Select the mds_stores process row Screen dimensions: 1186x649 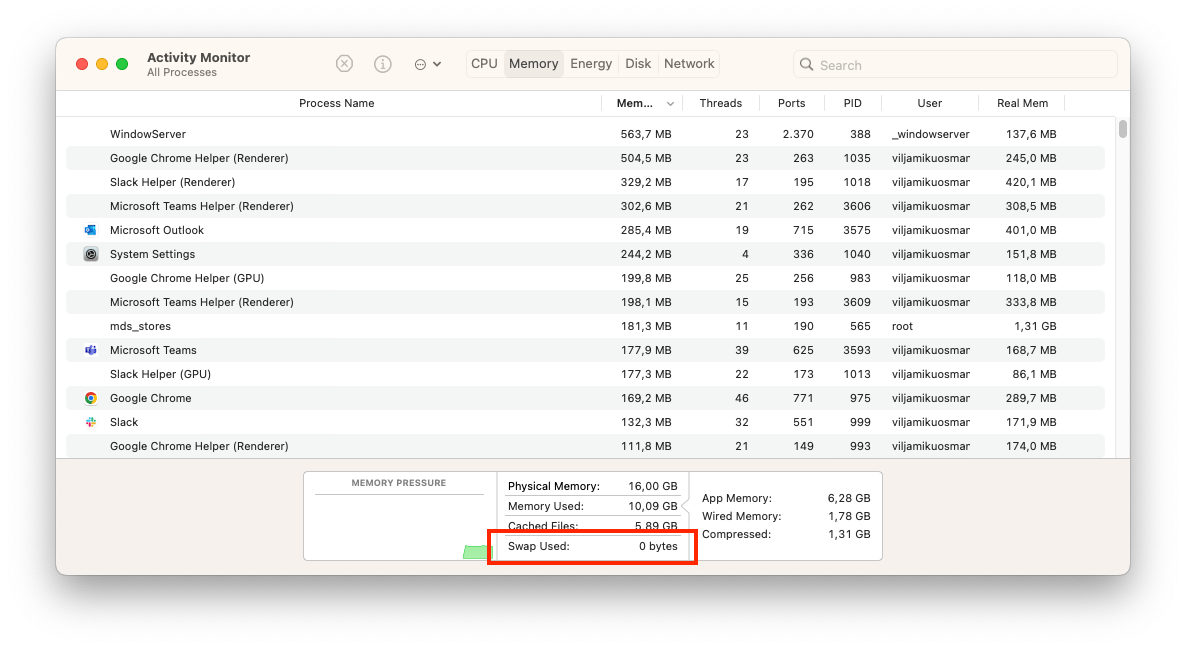point(585,326)
